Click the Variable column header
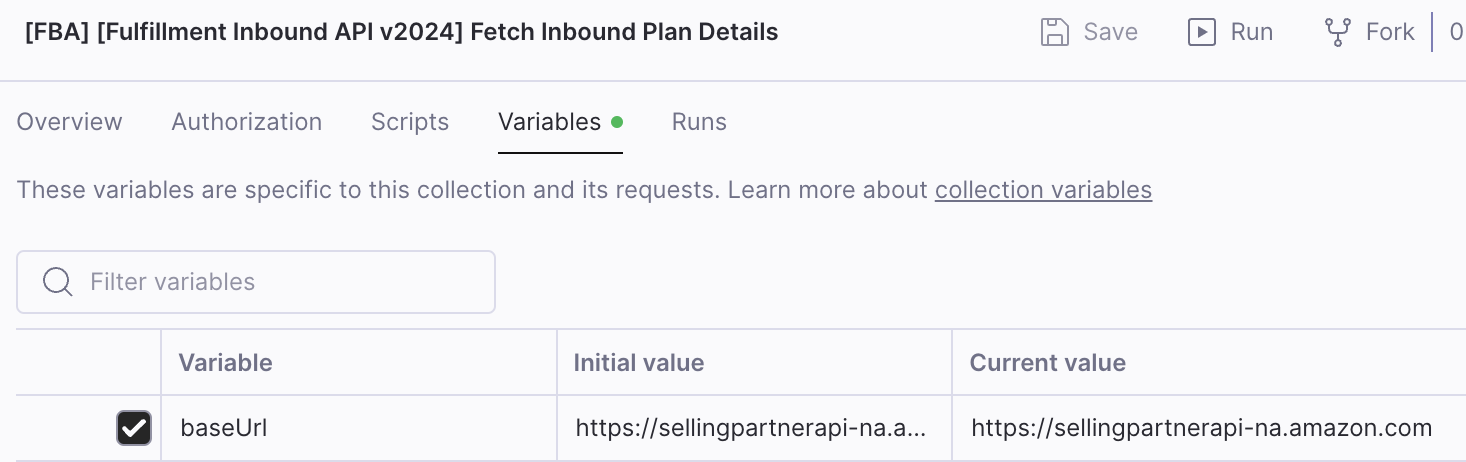This screenshot has height=462, width=1466. coord(226,363)
